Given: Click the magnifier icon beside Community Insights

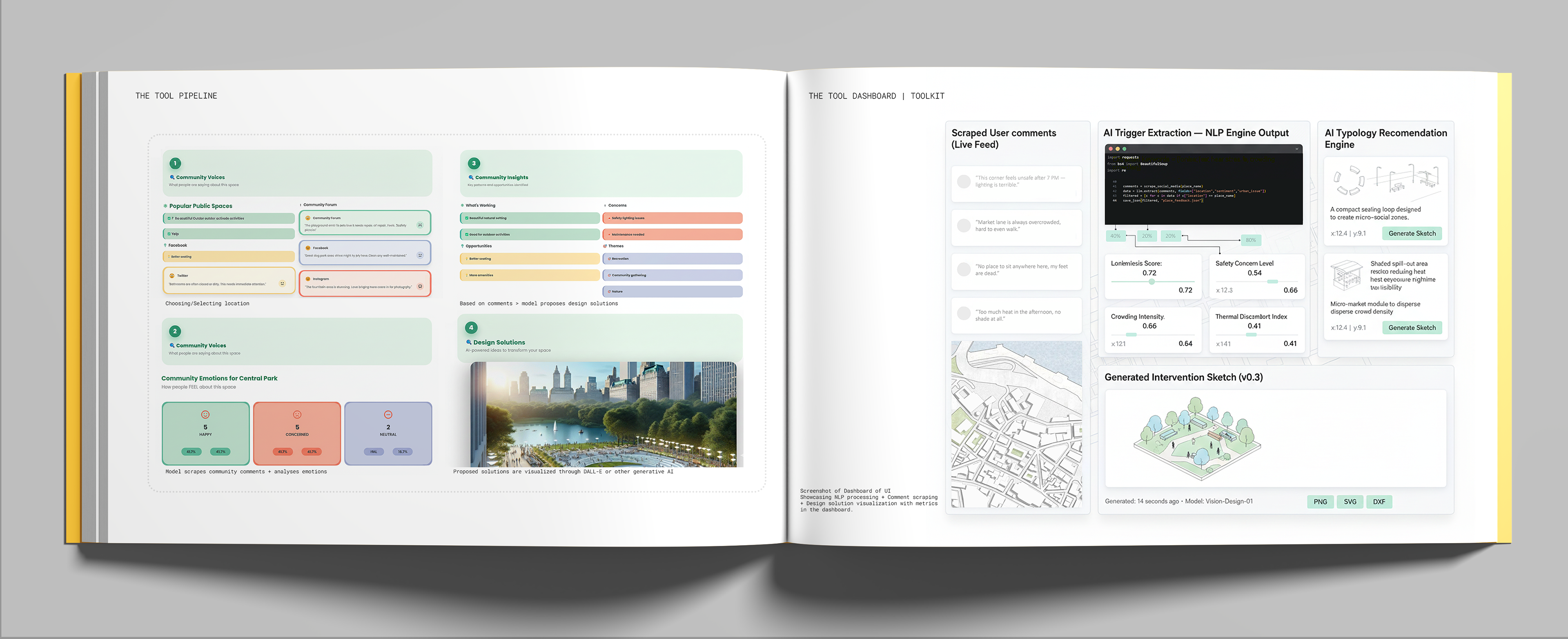Looking at the screenshot, I should tap(470, 177).
